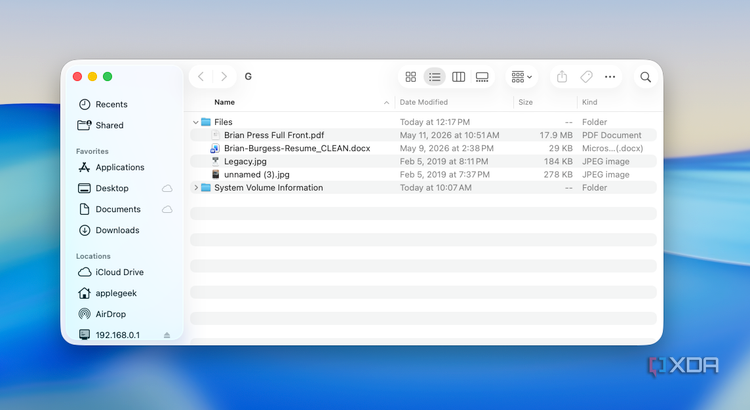Click the May 9, 2026 at 2:38 PM date
Screen dimensions: 750x410
447,148
